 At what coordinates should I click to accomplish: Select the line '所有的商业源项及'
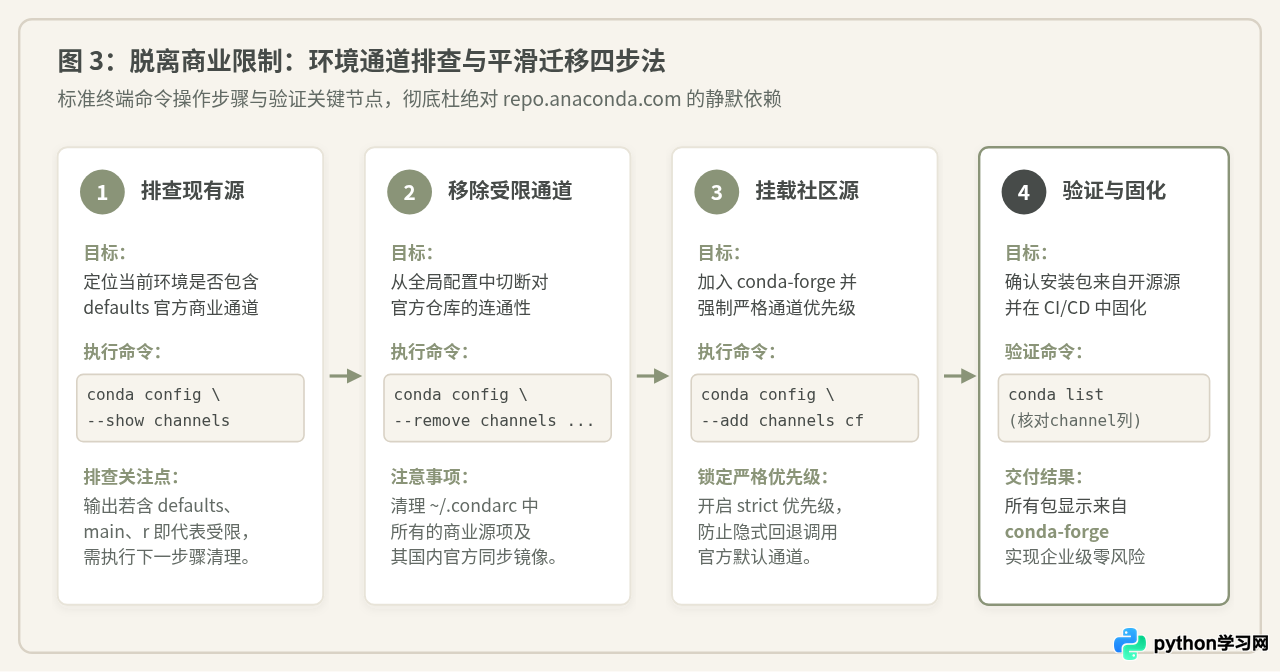click(460, 531)
